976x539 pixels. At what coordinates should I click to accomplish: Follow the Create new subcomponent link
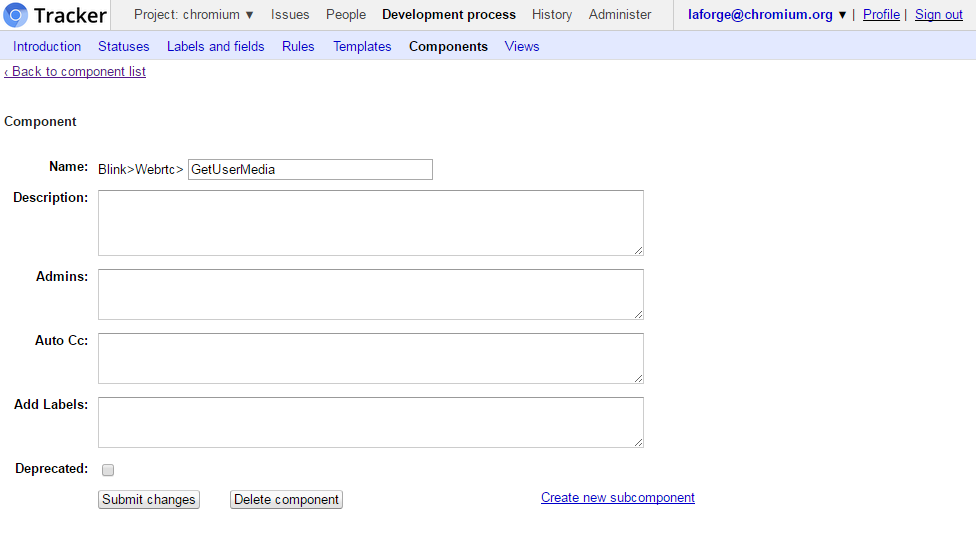(x=617, y=497)
